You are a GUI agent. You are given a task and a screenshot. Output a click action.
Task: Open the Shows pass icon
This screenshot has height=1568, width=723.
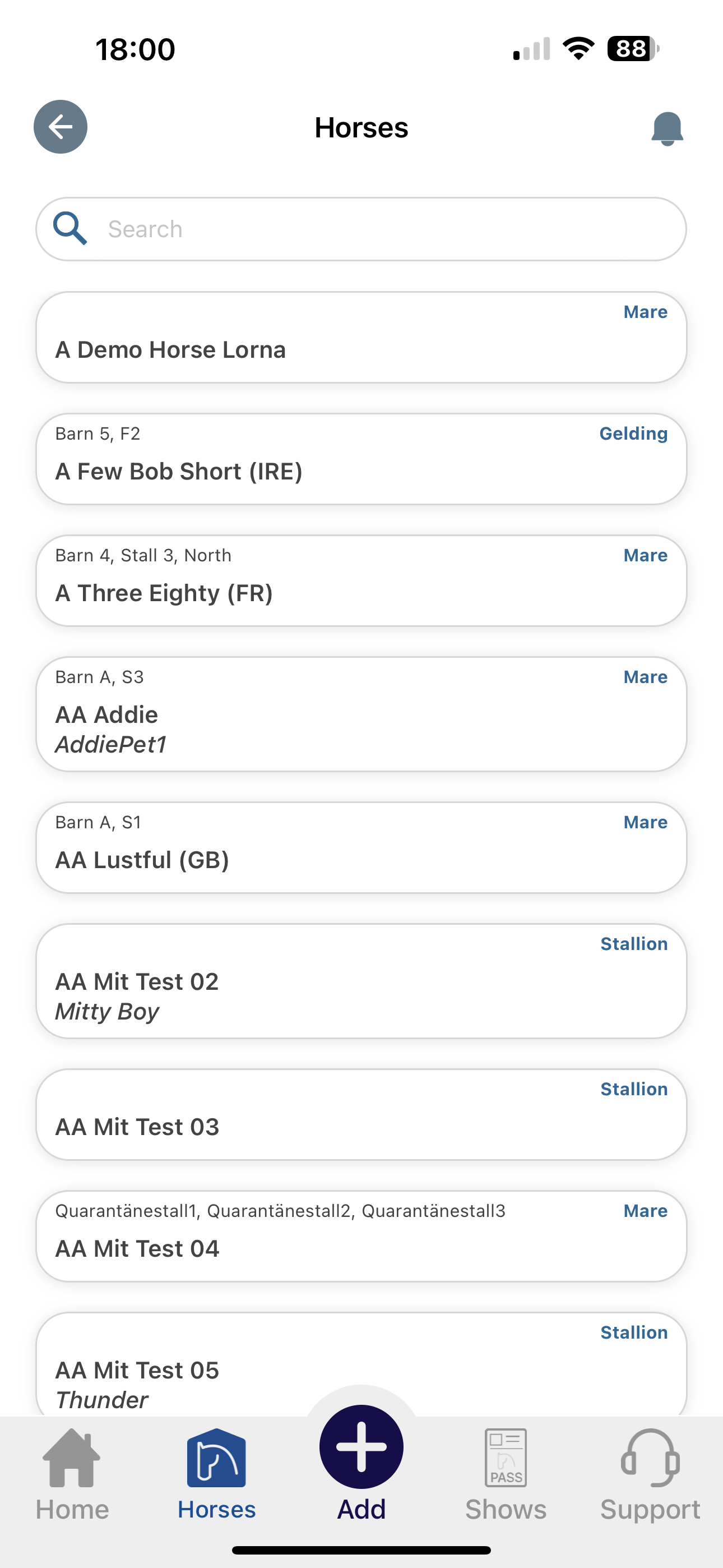506,1457
